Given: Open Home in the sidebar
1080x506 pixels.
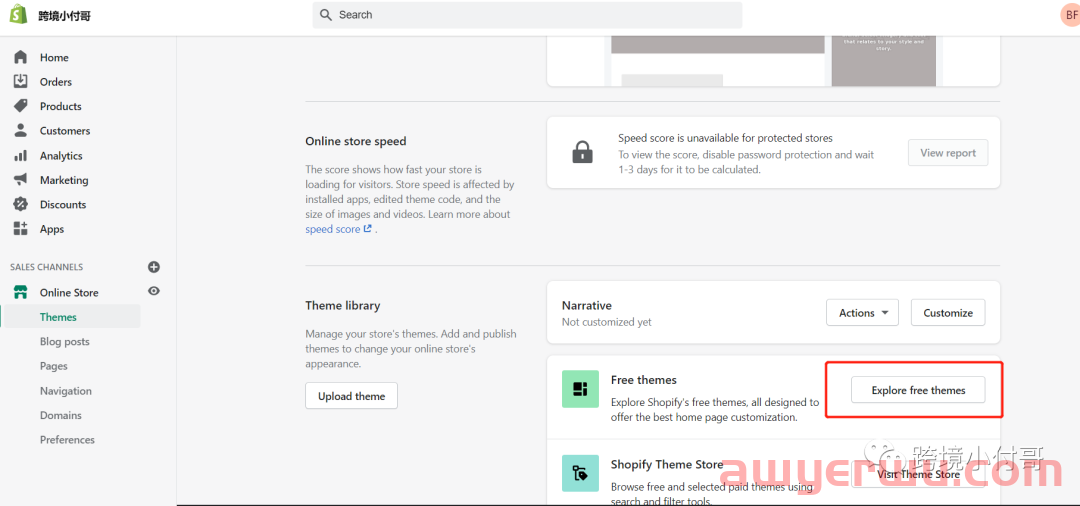Looking at the screenshot, I should (54, 58).
